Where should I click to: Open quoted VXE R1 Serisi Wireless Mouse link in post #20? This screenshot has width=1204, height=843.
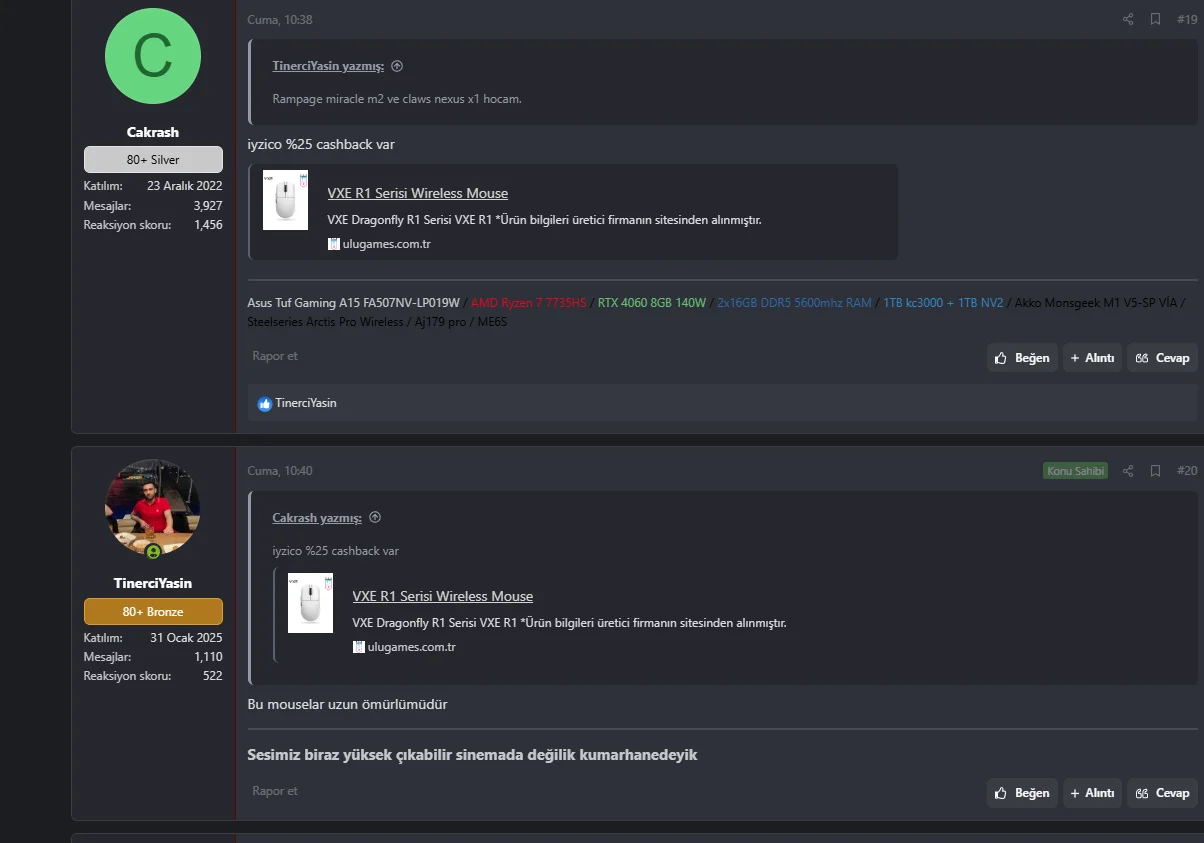coord(442,596)
